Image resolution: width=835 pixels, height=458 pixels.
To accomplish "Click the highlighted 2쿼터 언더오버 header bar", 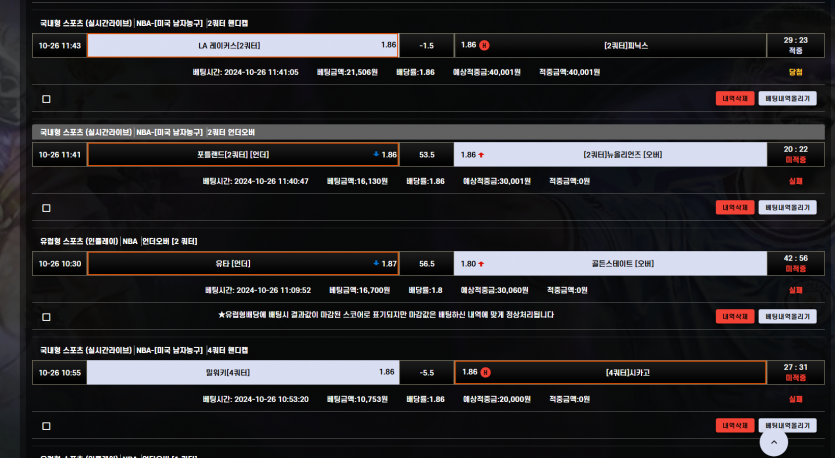I will 428,132.
